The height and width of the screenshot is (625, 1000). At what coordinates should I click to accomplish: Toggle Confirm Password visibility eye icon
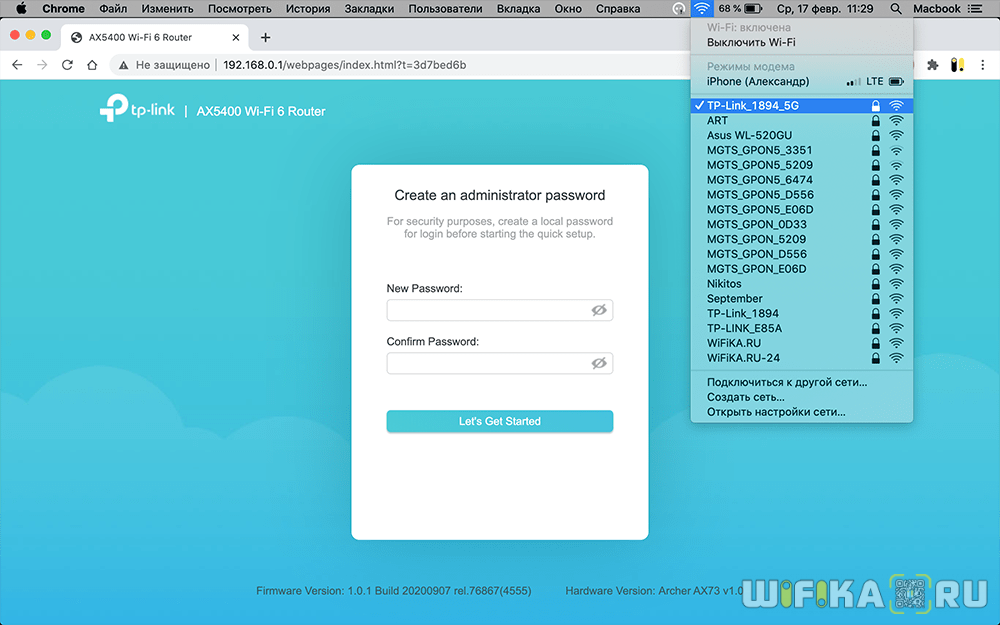click(x=599, y=363)
